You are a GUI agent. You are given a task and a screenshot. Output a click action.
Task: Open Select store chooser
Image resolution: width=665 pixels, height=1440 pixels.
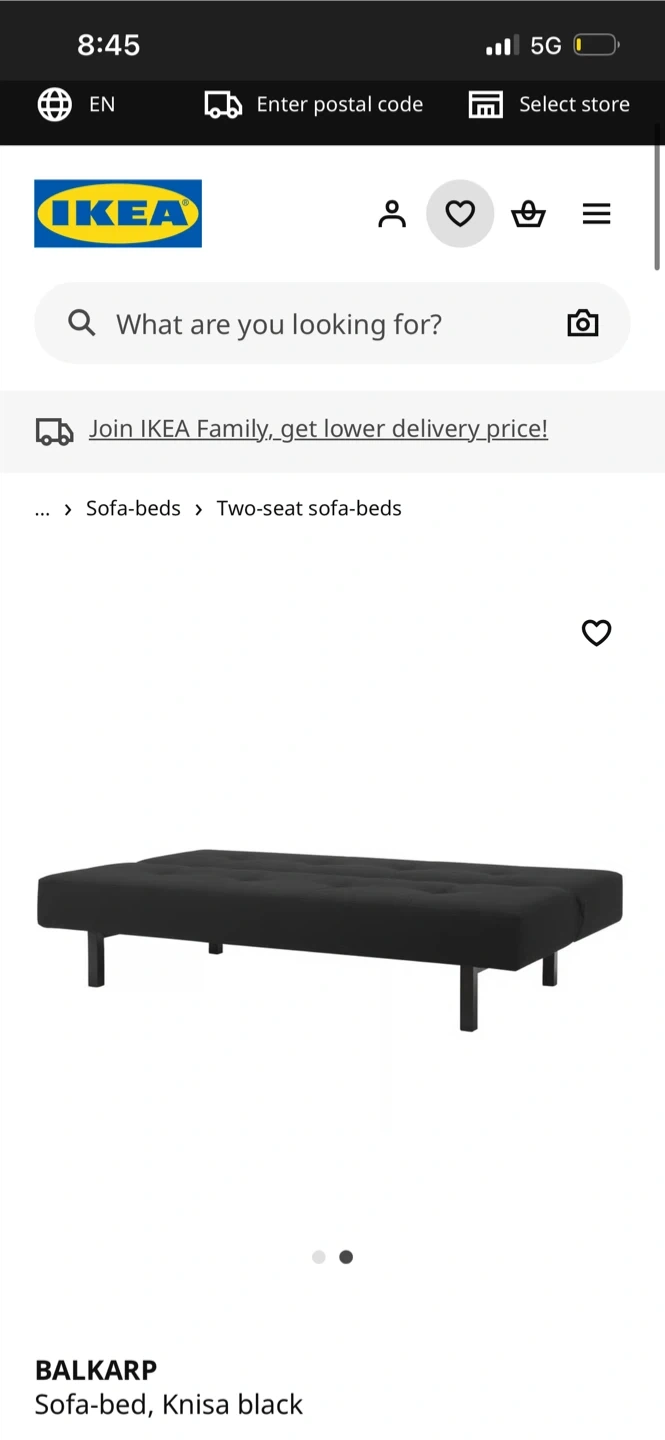(574, 104)
